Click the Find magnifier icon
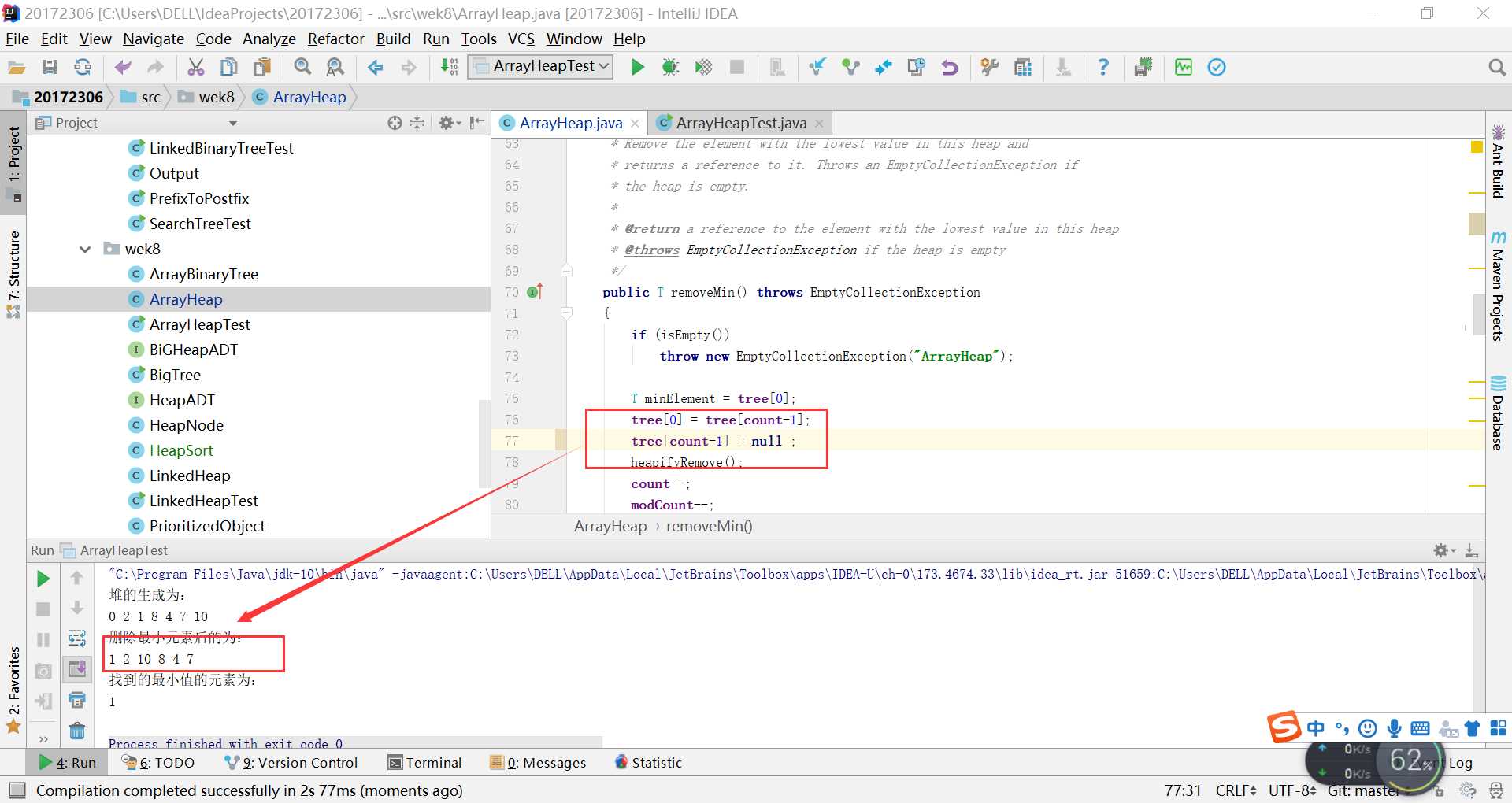The width and height of the screenshot is (1512, 803). (302, 68)
